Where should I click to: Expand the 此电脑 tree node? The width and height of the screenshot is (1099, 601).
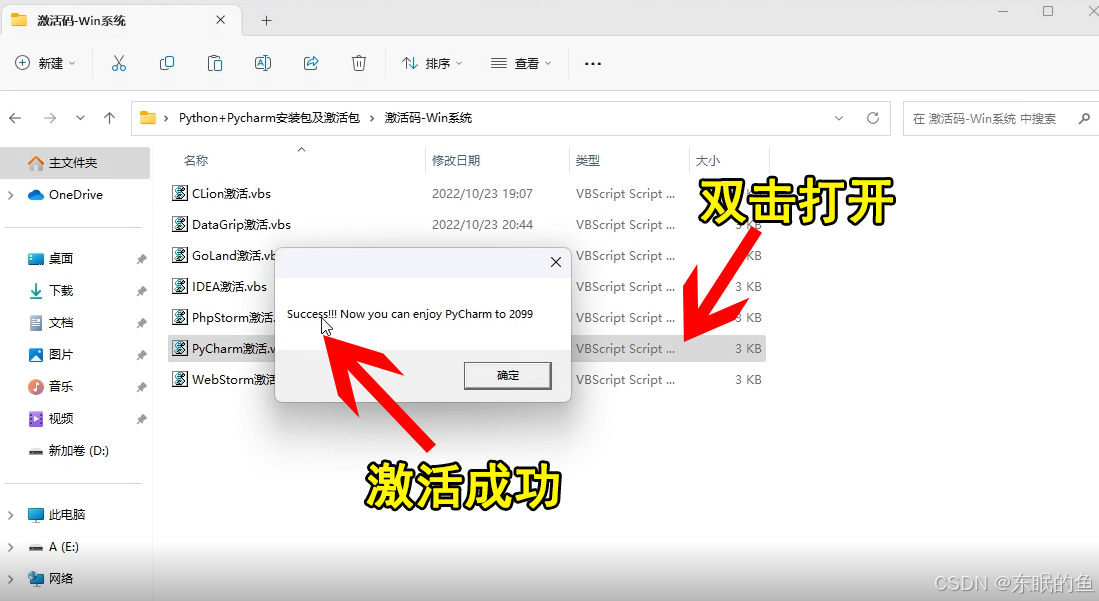pyautogui.click(x=11, y=515)
